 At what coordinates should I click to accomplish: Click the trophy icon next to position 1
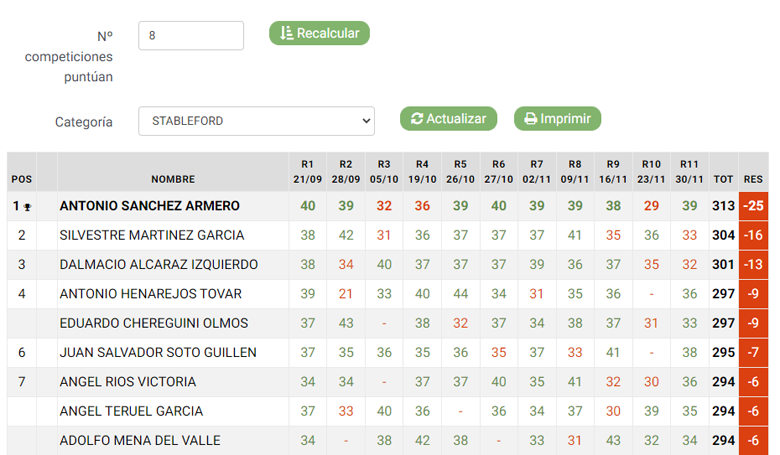pos(27,207)
